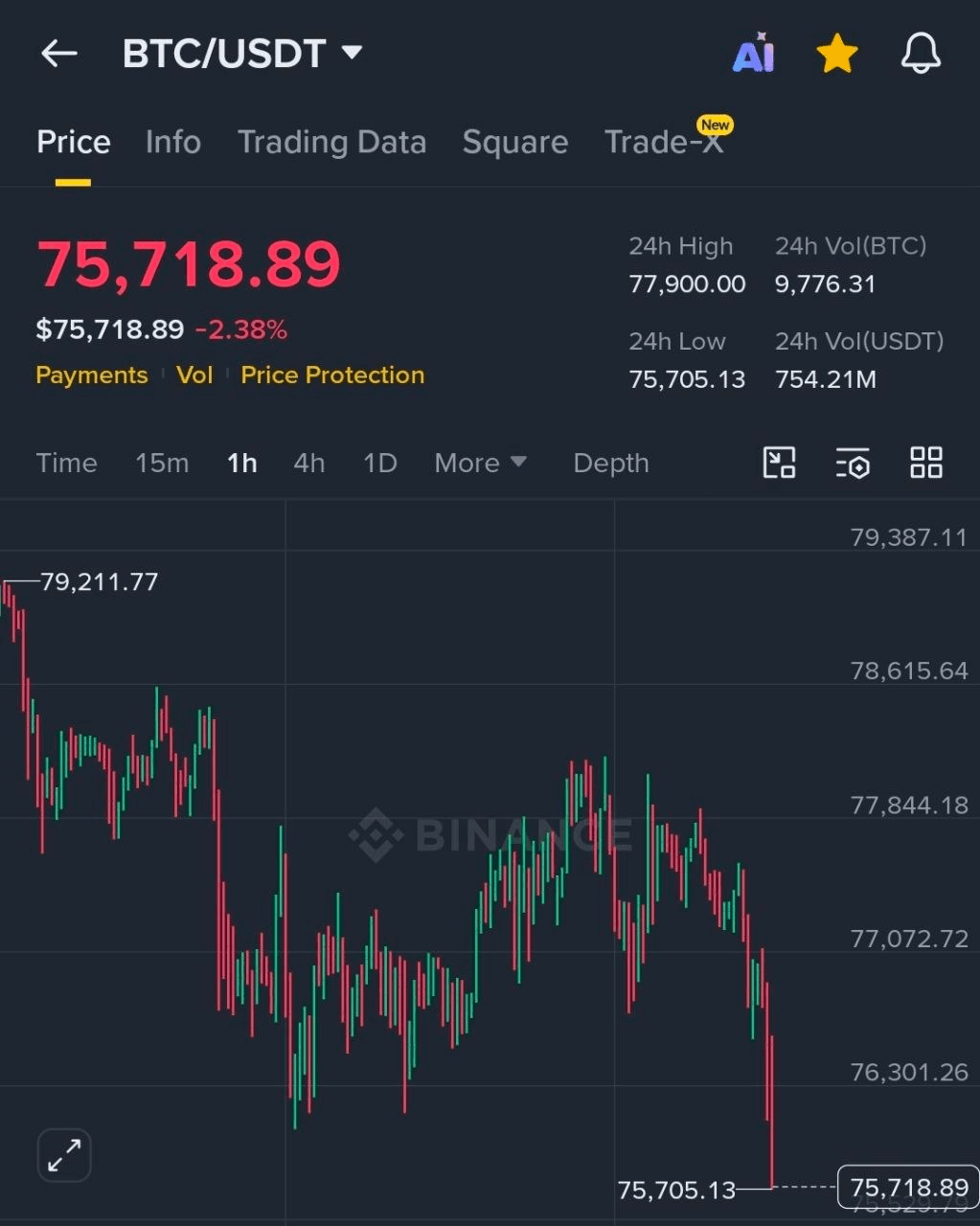Tap the 76,301.26 axis price label

(x=909, y=1072)
